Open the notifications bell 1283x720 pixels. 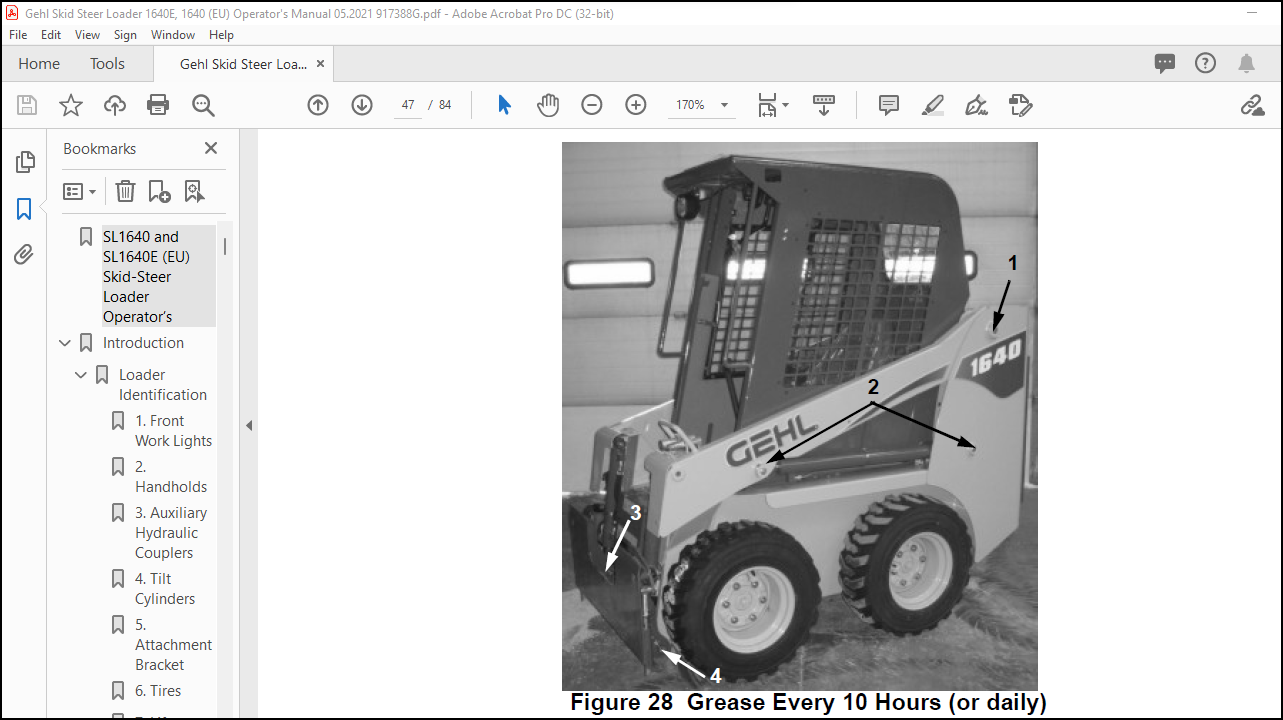click(1246, 63)
